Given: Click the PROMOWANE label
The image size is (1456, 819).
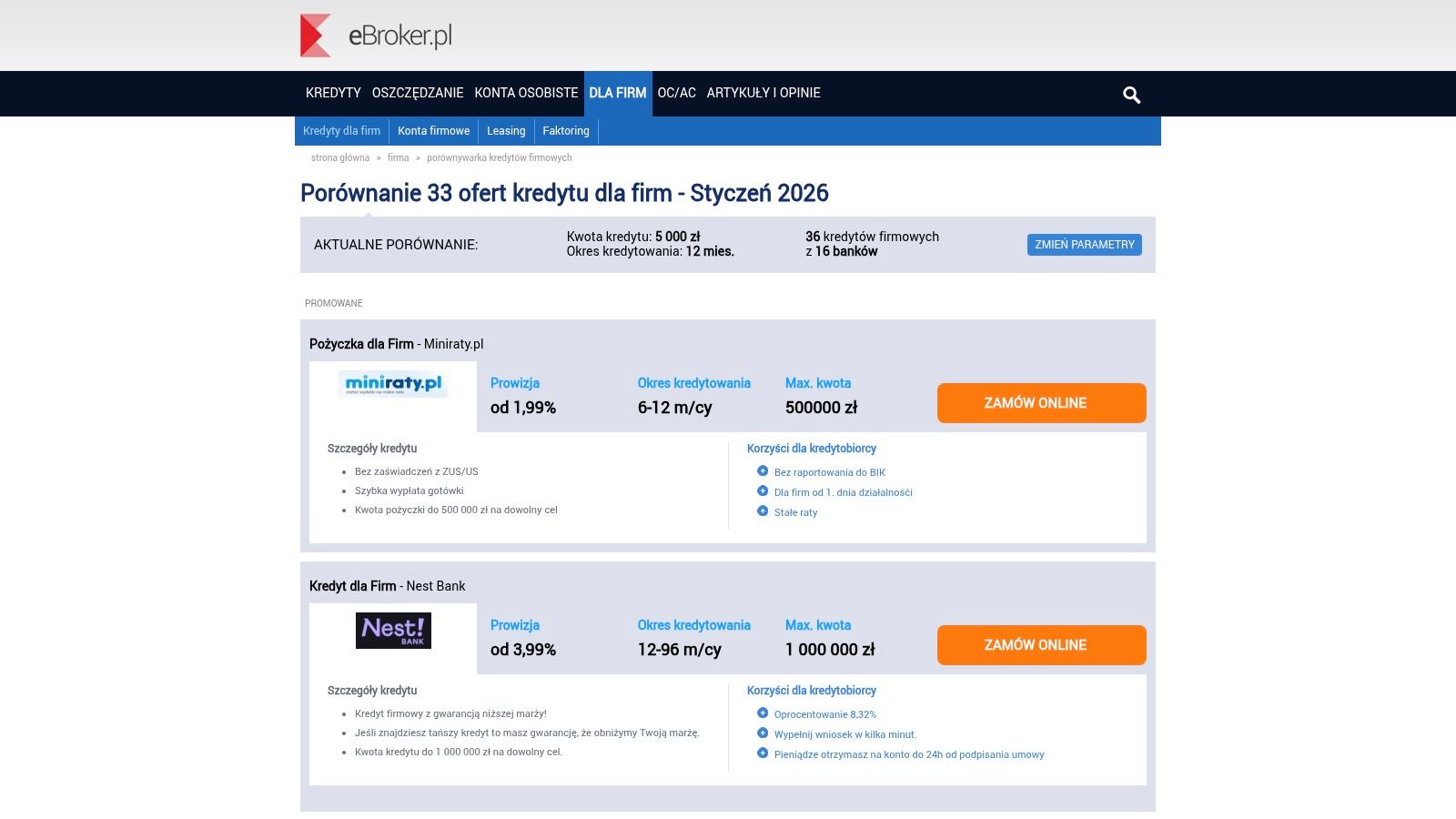Looking at the screenshot, I should pyautogui.click(x=334, y=303).
